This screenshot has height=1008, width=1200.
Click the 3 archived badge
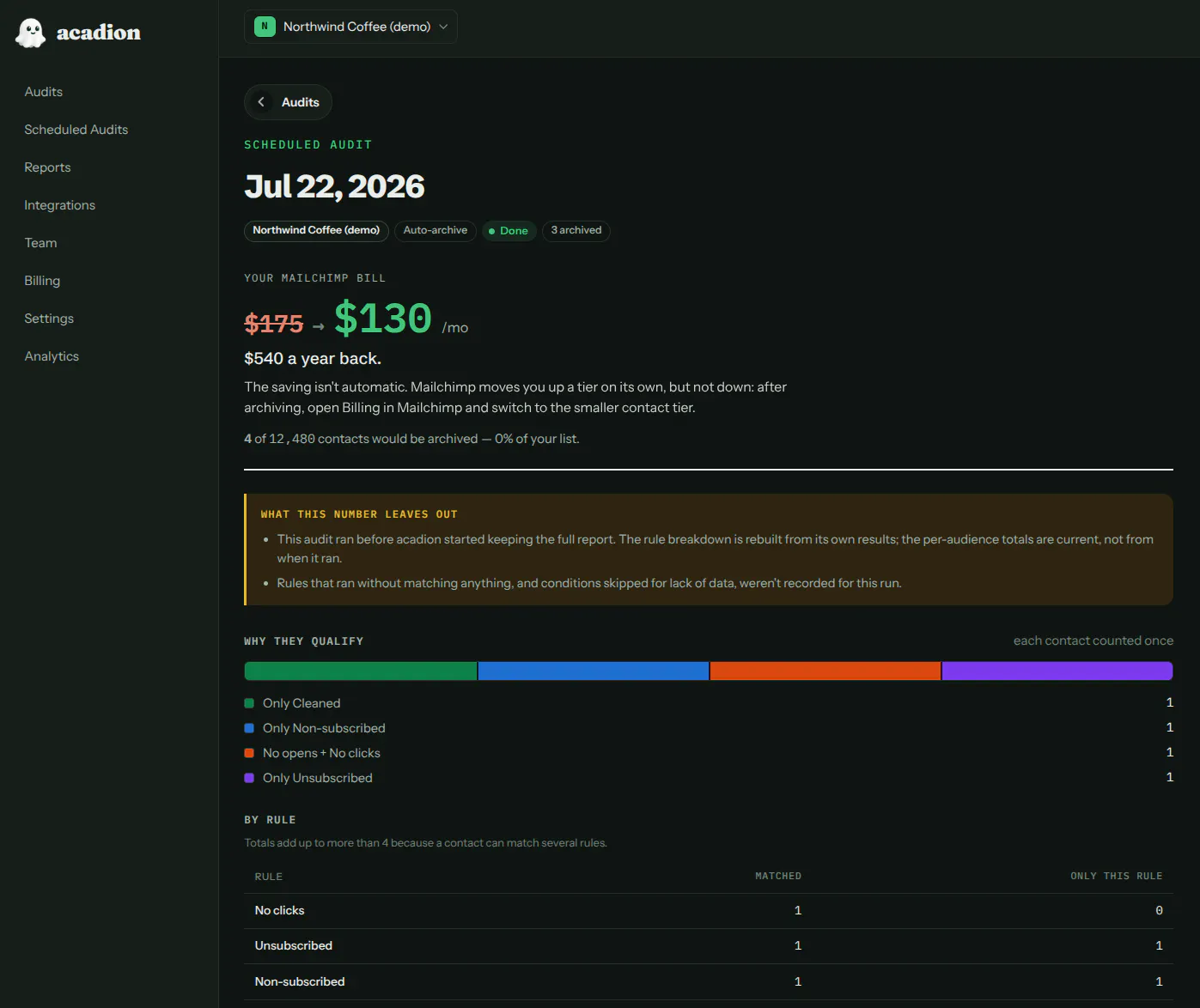coord(576,231)
